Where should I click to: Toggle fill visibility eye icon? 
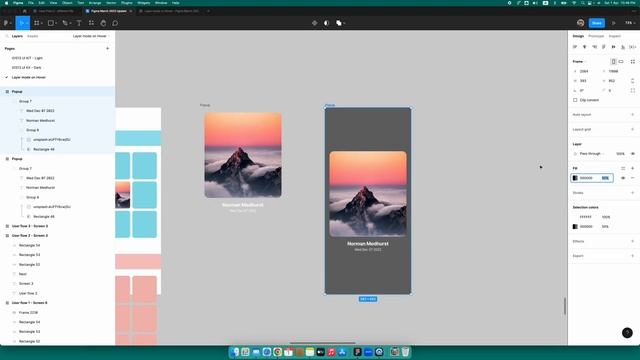pyautogui.click(x=623, y=178)
